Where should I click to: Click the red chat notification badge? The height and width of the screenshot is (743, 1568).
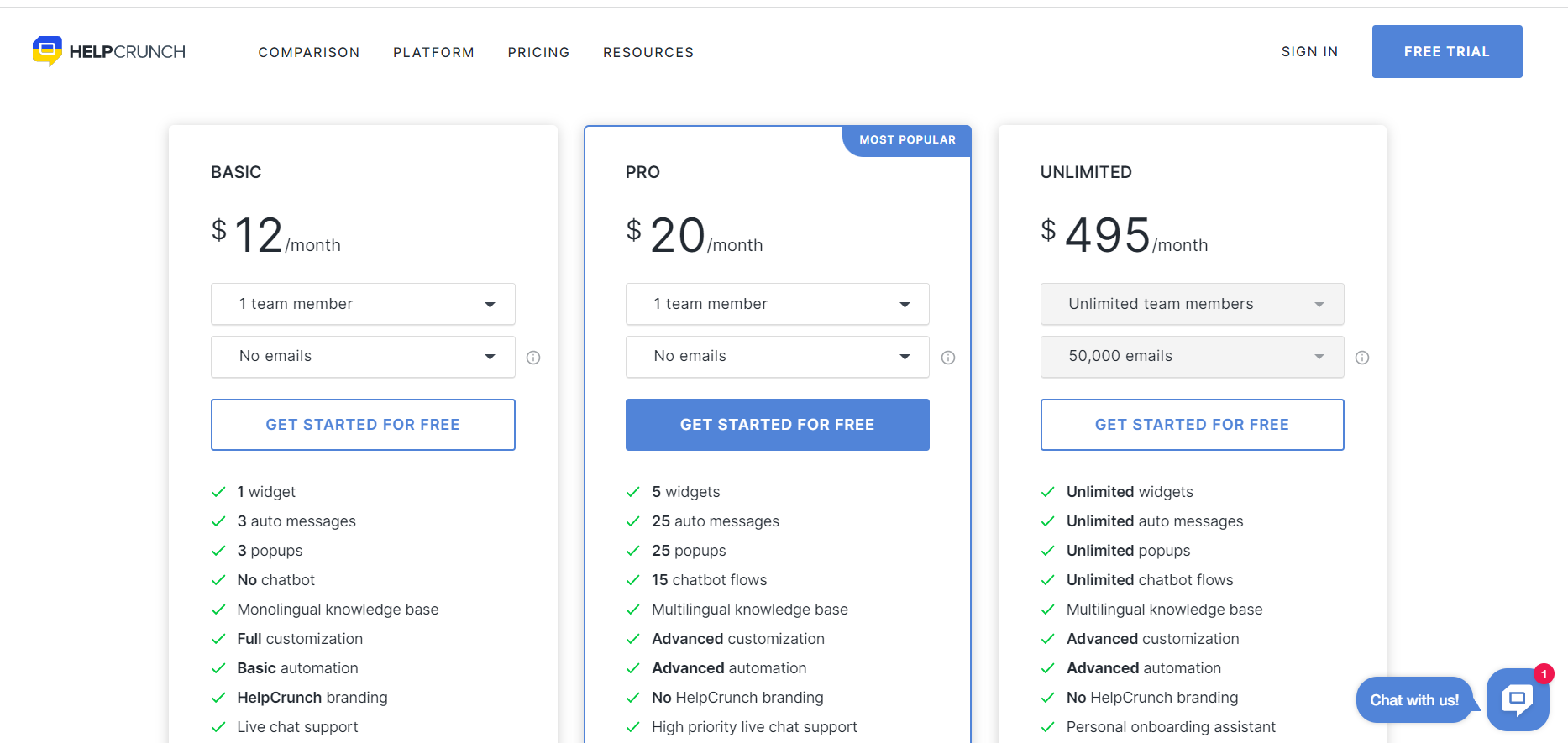1544,674
